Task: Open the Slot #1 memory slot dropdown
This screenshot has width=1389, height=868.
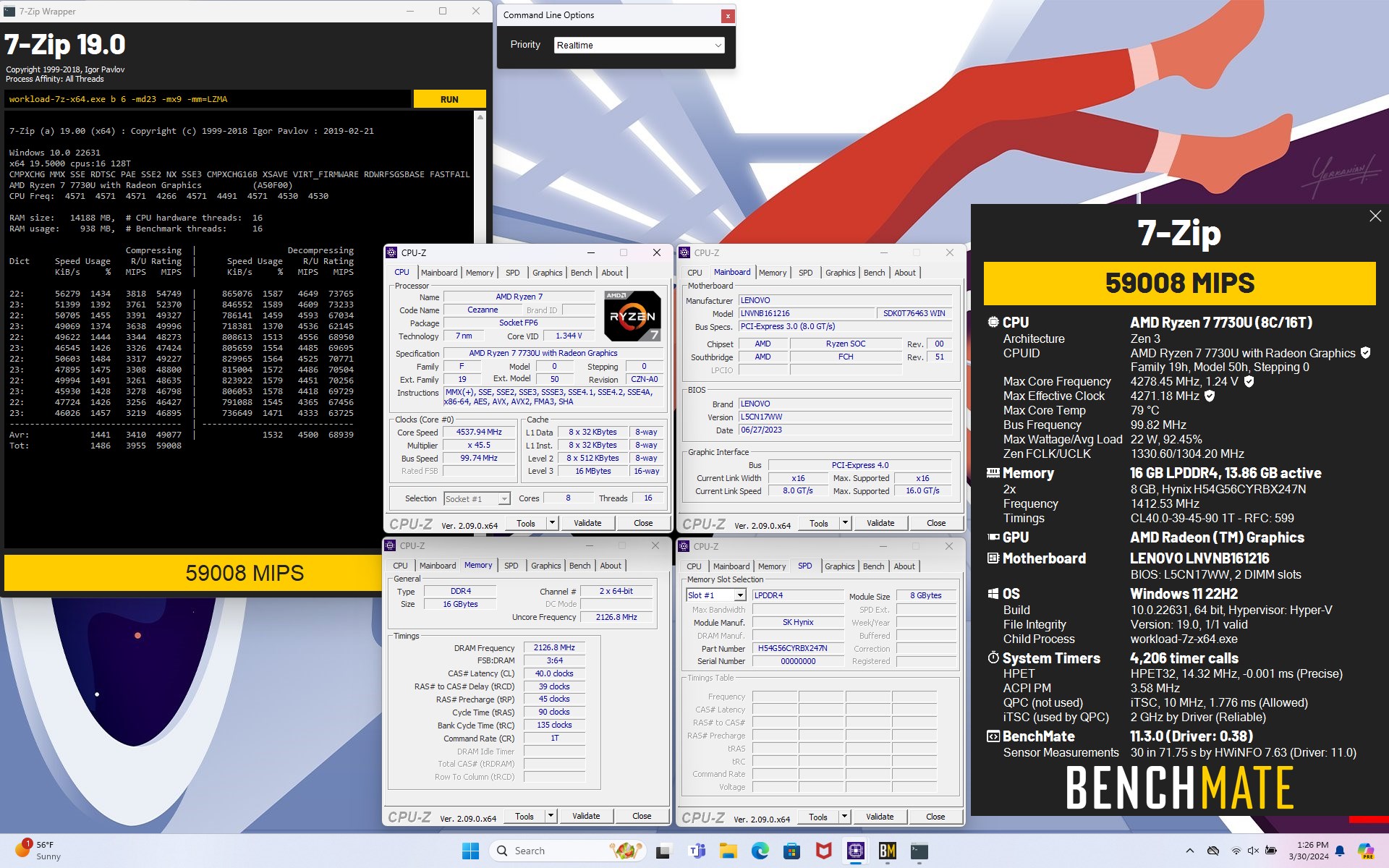Action: coord(715,595)
